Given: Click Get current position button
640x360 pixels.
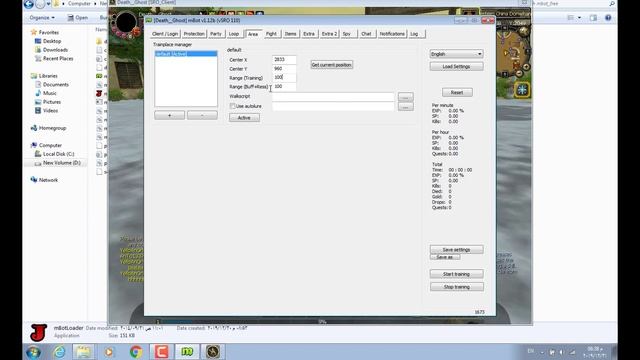Looking at the screenshot, I should click(x=331, y=65).
